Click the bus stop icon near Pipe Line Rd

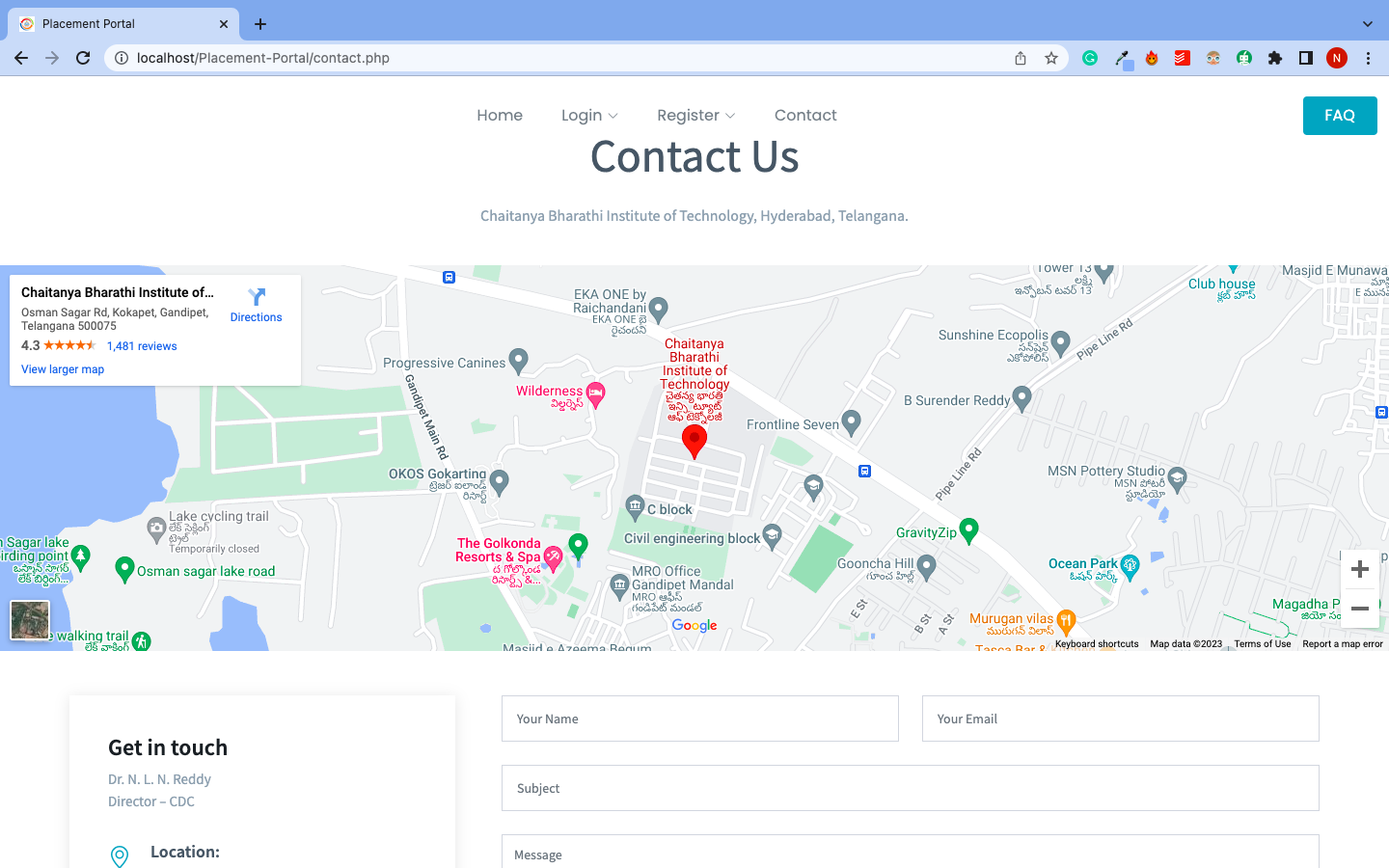pyautogui.click(x=864, y=472)
